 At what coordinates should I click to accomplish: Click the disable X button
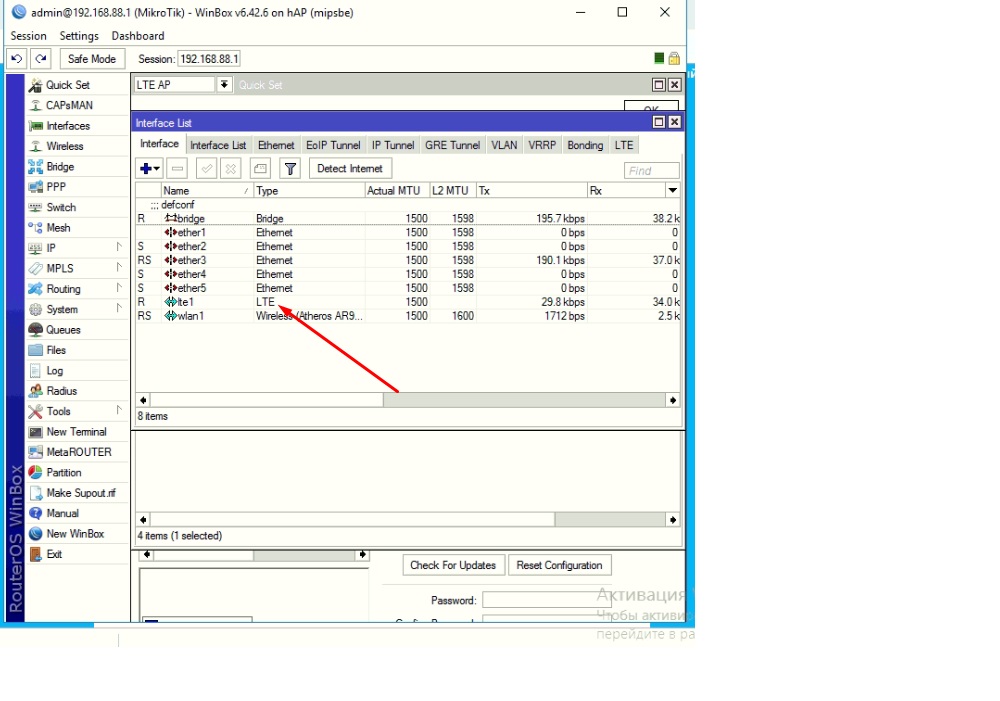click(231, 168)
